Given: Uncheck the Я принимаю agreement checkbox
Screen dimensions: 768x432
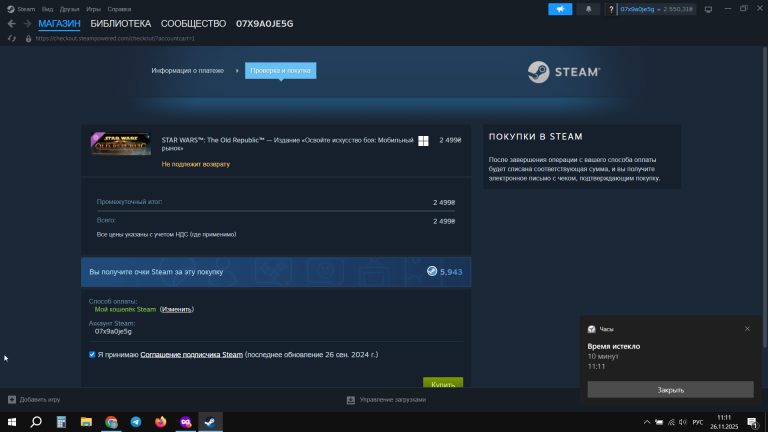Looking at the screenshot, I should pos(92,355).
